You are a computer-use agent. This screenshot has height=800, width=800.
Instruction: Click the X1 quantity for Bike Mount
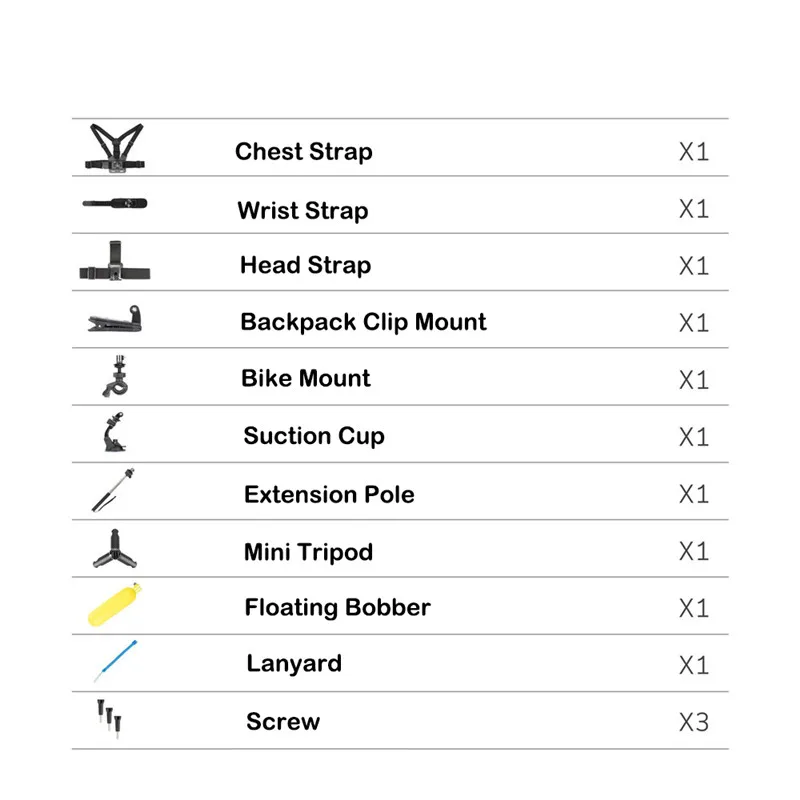694,380
